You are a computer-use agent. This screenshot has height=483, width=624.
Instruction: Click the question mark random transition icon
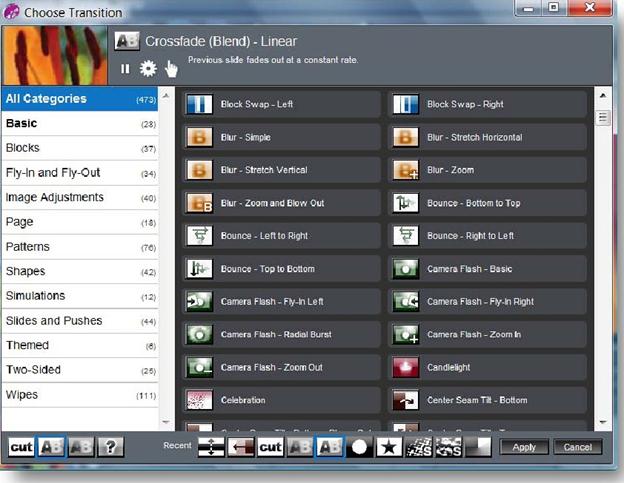[x=110, y=447]
